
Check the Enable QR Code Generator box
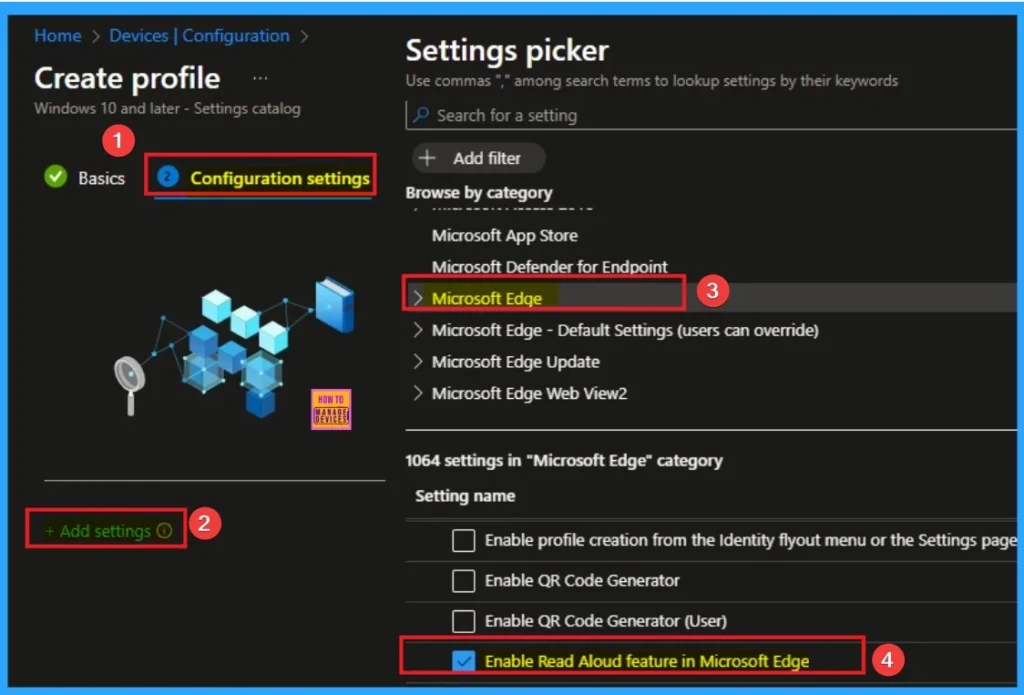(x=464, y=581)
